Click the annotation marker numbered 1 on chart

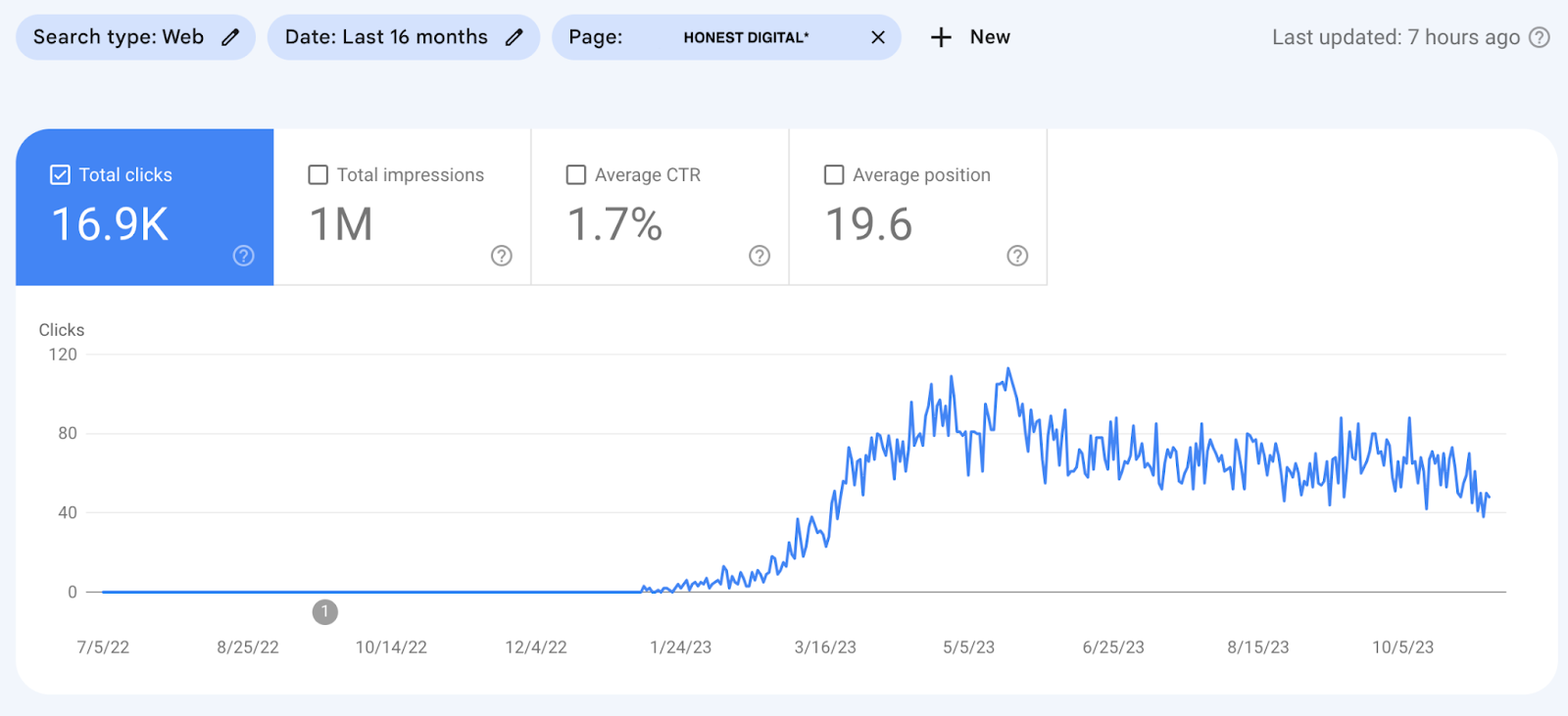tap(325, 612)
